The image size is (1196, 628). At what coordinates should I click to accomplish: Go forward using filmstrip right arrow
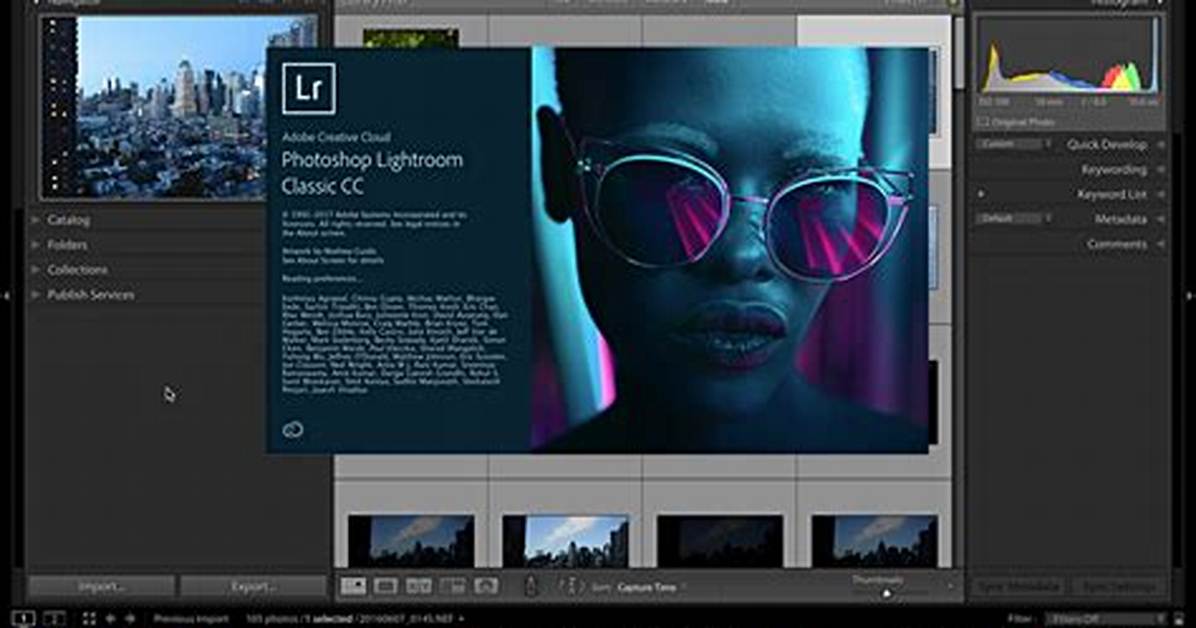tap(130, 619)
